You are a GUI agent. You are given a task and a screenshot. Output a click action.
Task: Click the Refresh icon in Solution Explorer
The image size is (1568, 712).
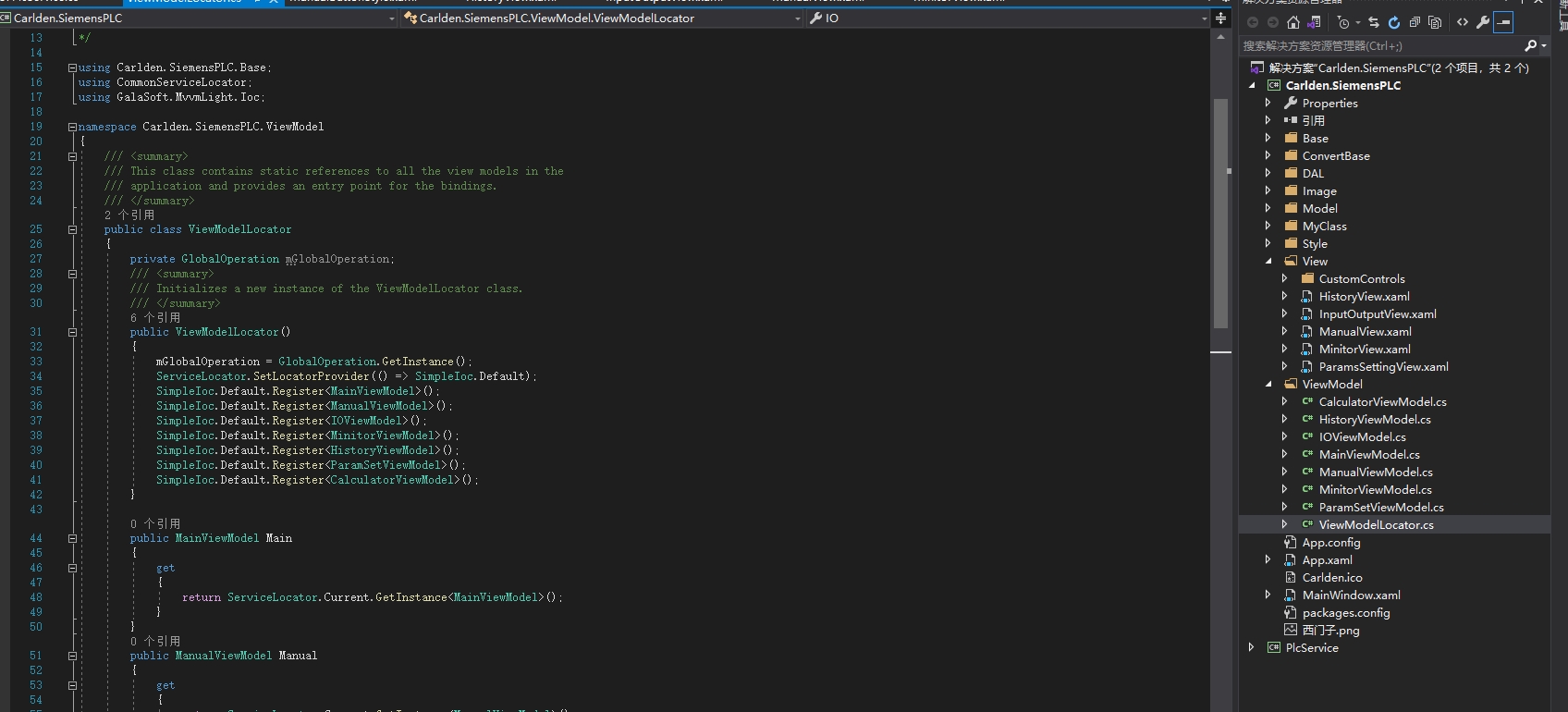[1394, 22]
